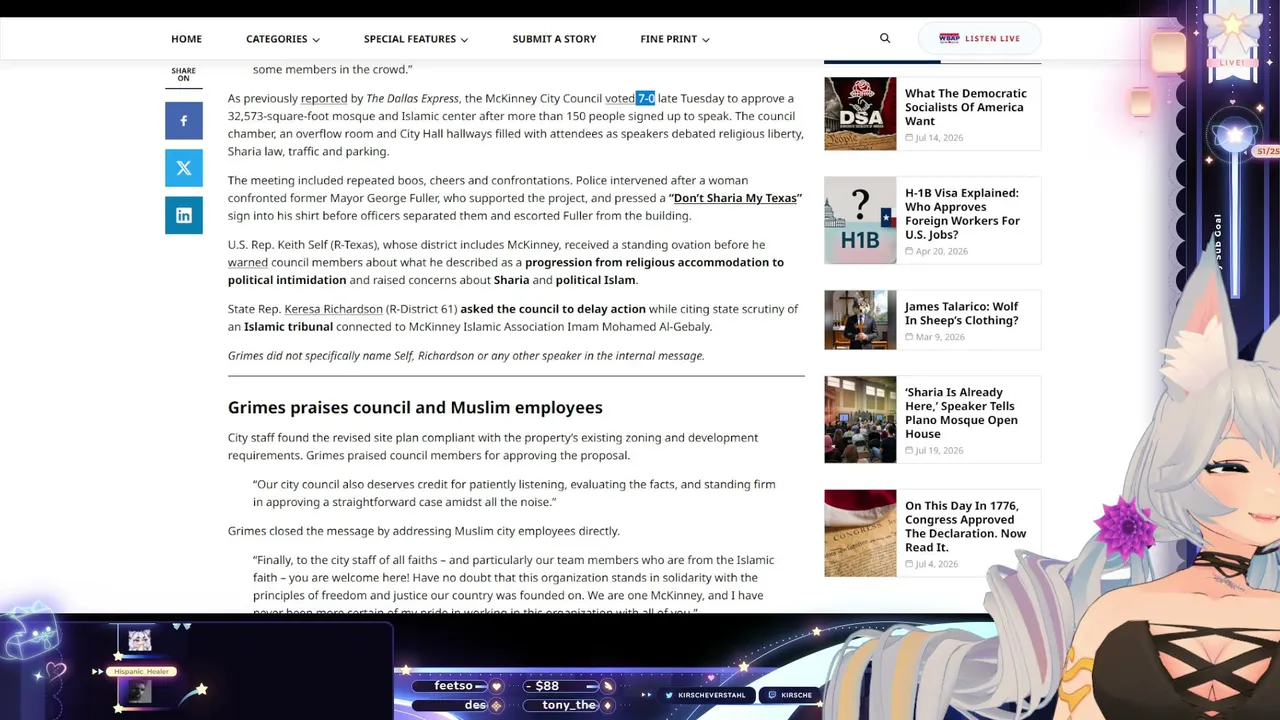The width and height of the screenshot is (1280, 720).
Task: Click the 'Hispanic_Healer' name tag in overlay
Action: coord(141,672)
